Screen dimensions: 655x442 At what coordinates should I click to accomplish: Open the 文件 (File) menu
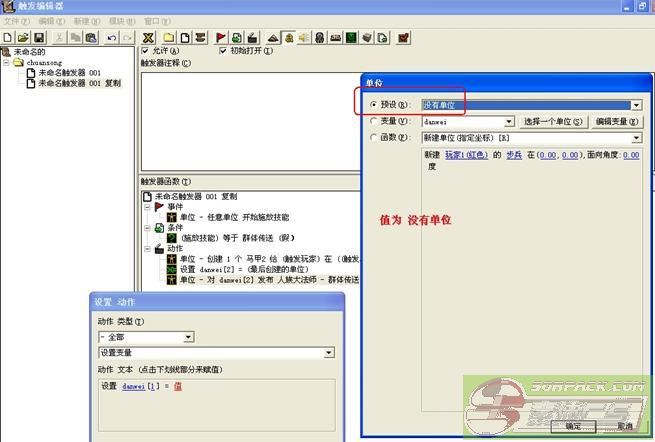pyautogui.click(x=14, y=20)
